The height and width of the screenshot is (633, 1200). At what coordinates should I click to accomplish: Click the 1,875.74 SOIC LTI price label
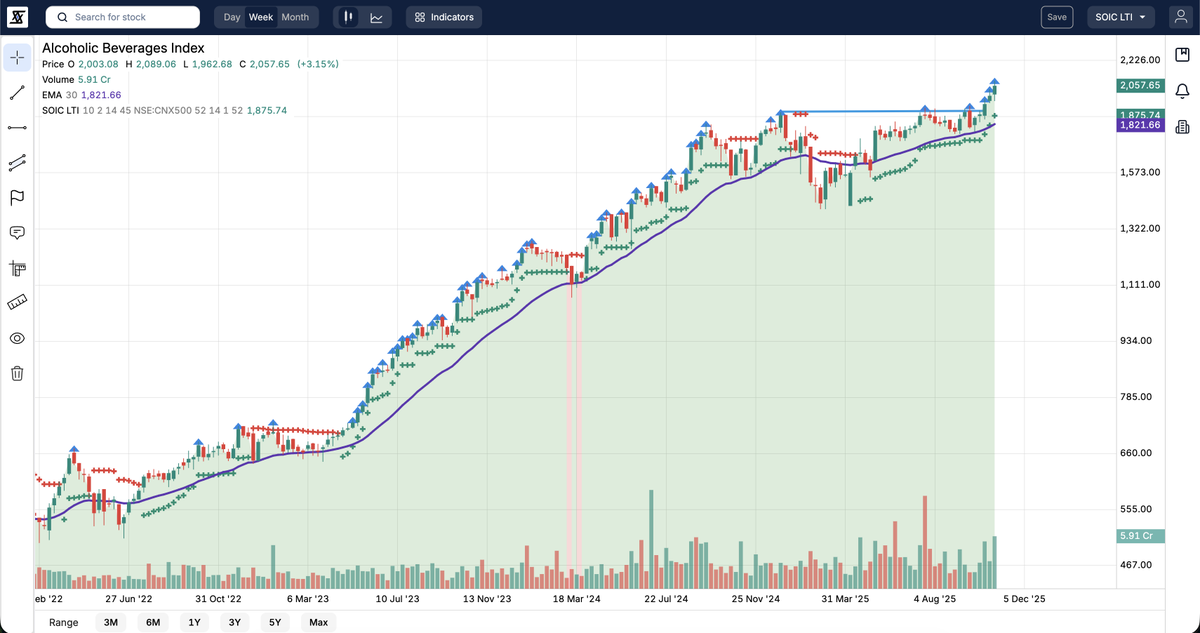pyautogui.click(x=1140, y=115)
